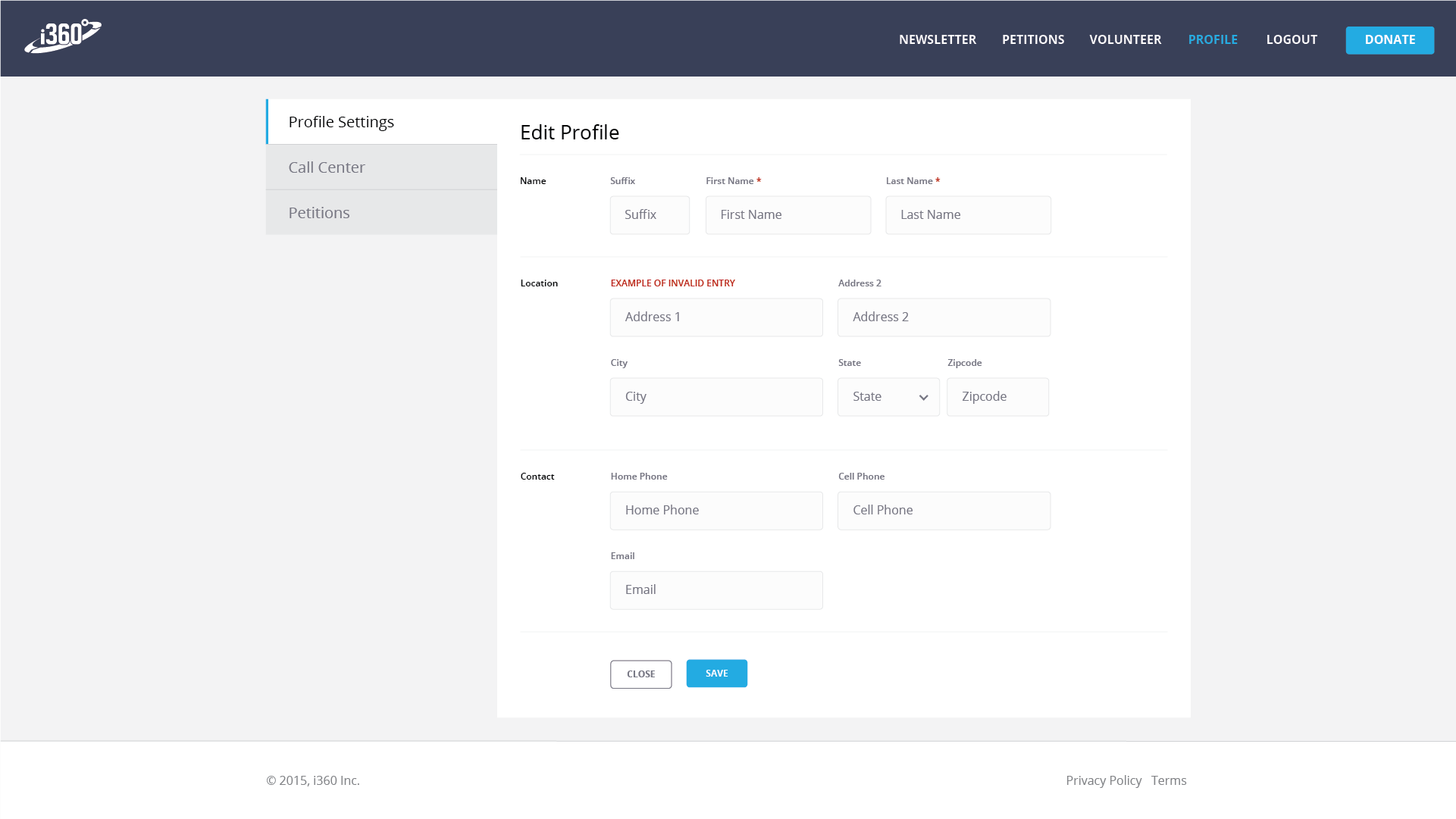This screenshot has height=819, width=1456.
Task: Expand the State dropdown
Action: [x=888, y=397]
